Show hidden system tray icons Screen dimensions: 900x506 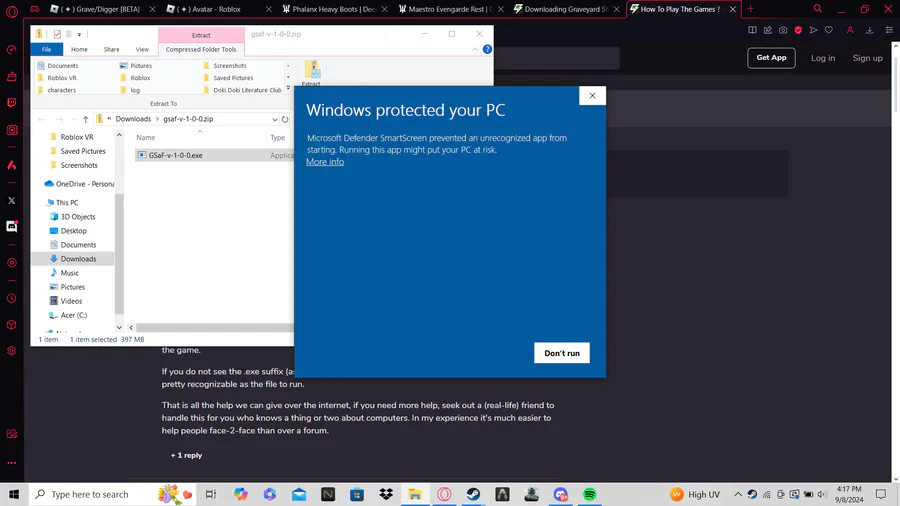point(738,494)
